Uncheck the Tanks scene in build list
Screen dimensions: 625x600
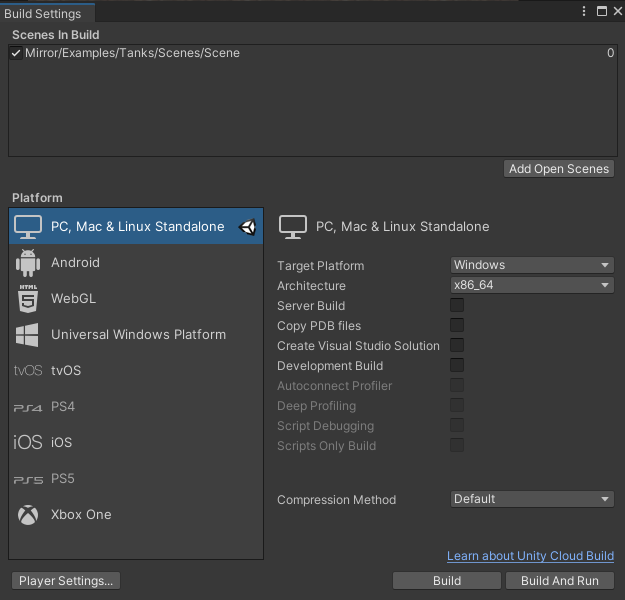[x=16, y=53]
